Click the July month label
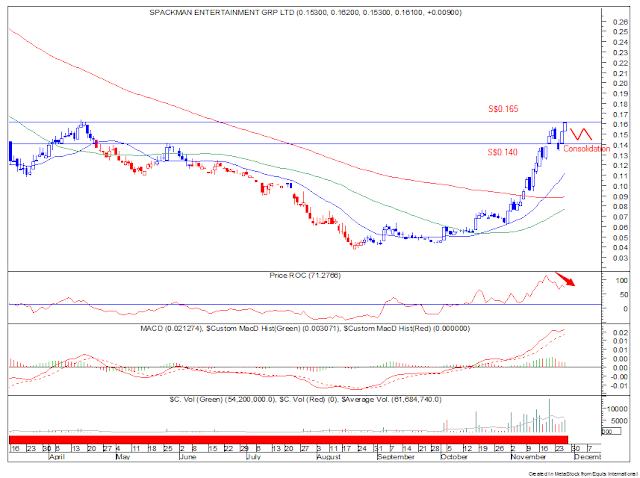 [253, 457]
